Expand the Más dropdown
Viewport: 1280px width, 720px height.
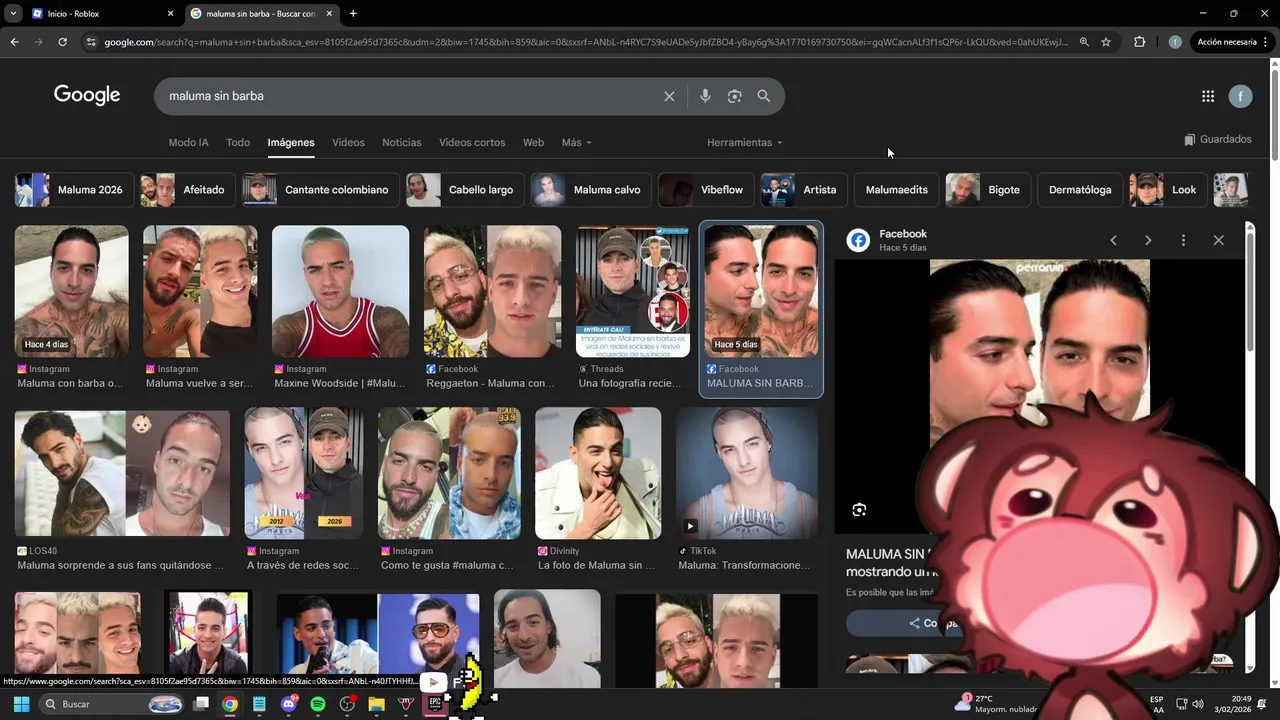click(577, 142)
